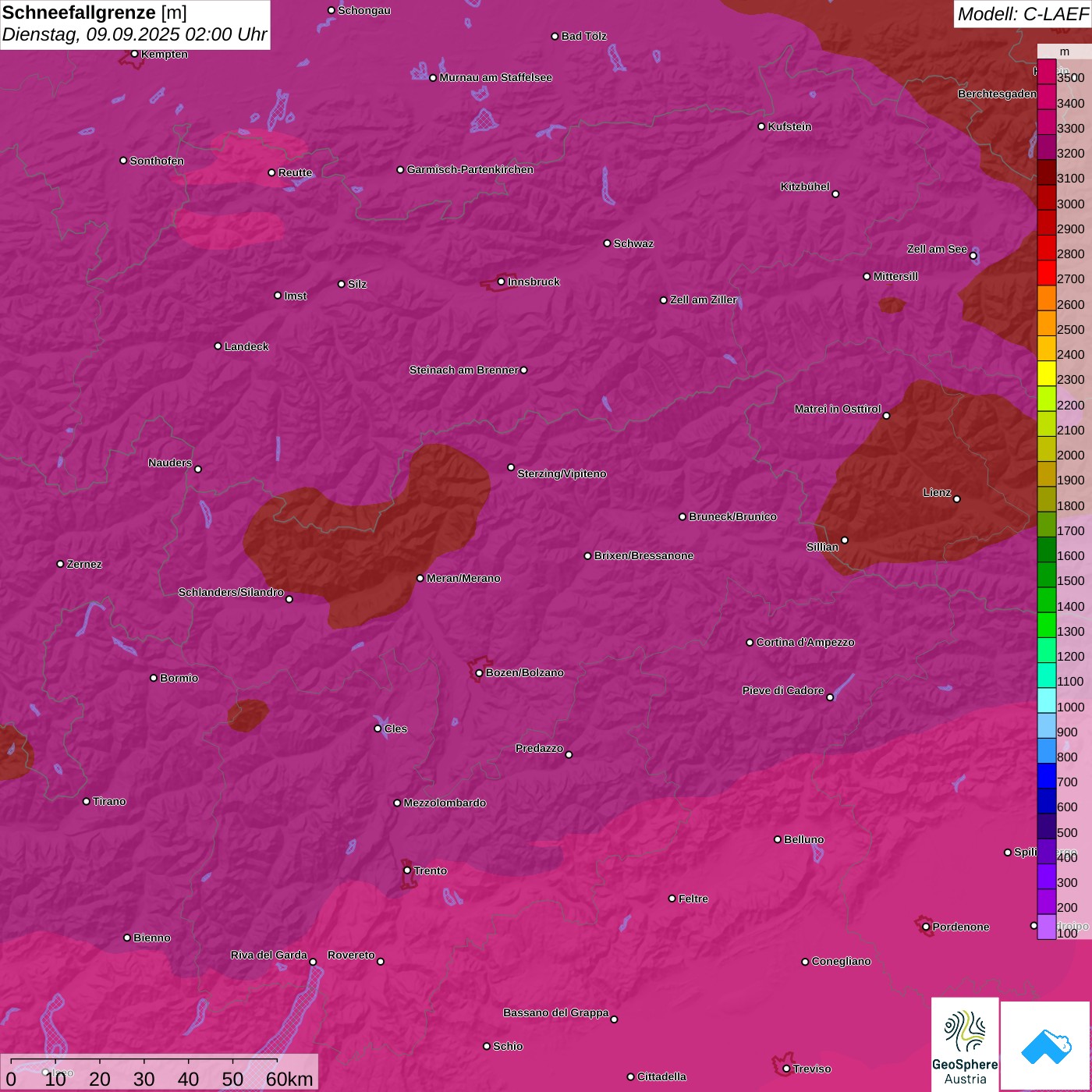
Task: Click the Mezzolombardo label
Action: tap(445, 803)
